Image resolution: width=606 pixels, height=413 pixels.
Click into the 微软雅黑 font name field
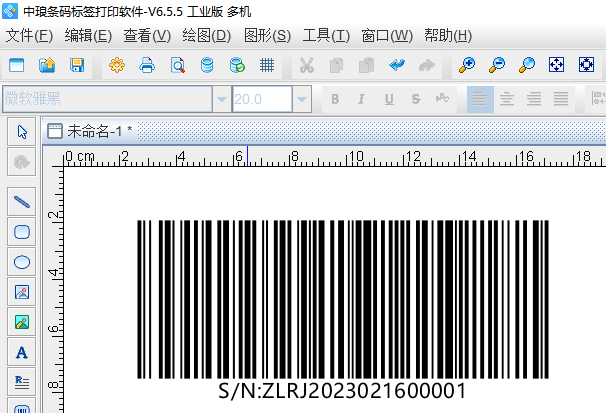point(107,99)
